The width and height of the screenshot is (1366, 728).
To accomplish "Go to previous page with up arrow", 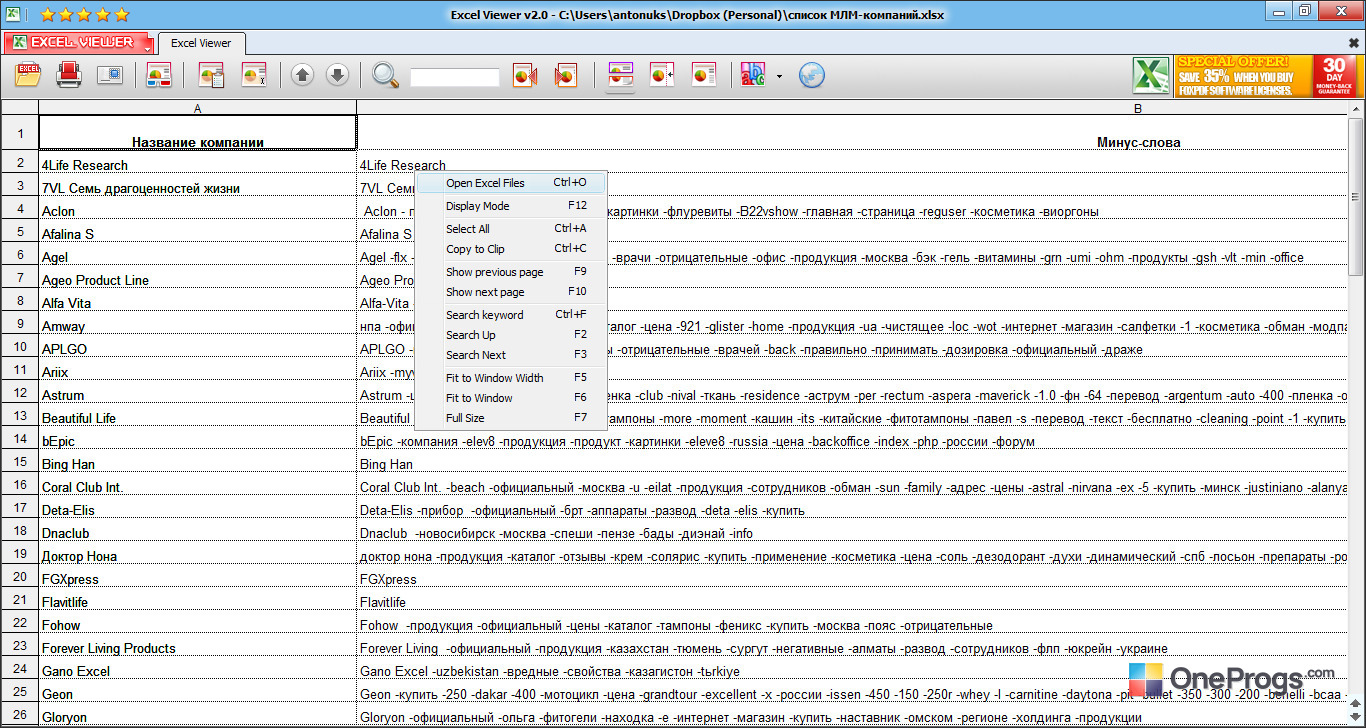I will click(302, 75).
